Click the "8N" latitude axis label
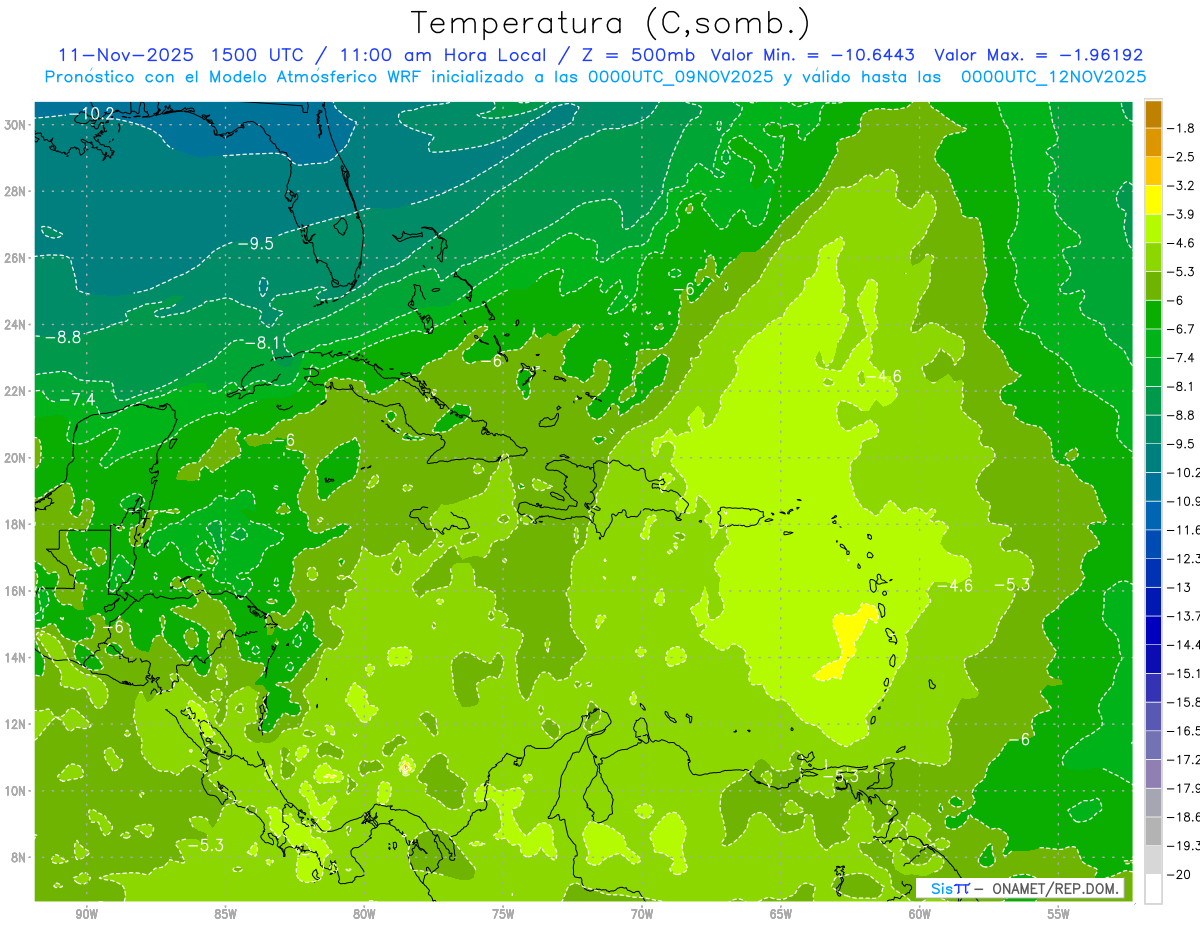 point(19,857)
